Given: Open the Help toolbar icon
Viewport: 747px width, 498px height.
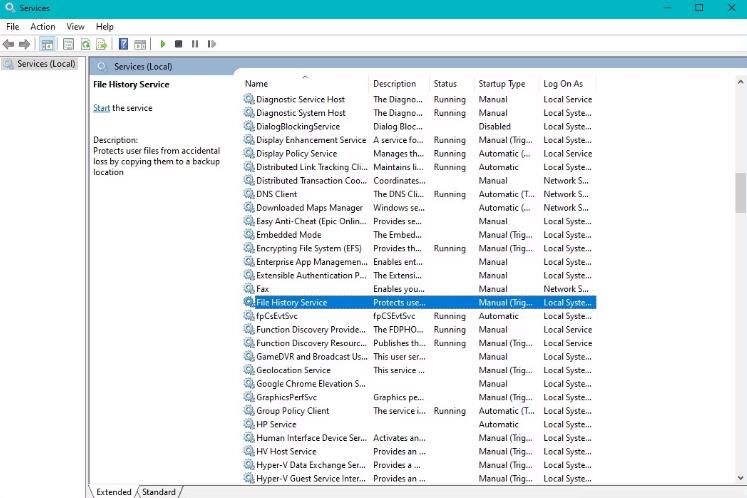Looking at the screenshot, I should point(123,44).
